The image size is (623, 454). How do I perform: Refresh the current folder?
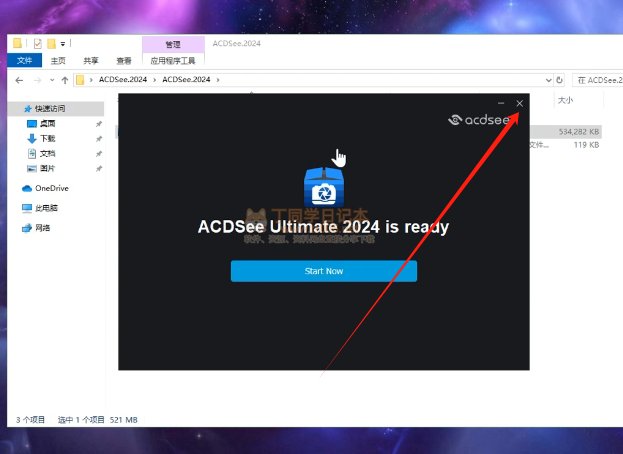tap(559, 80)
